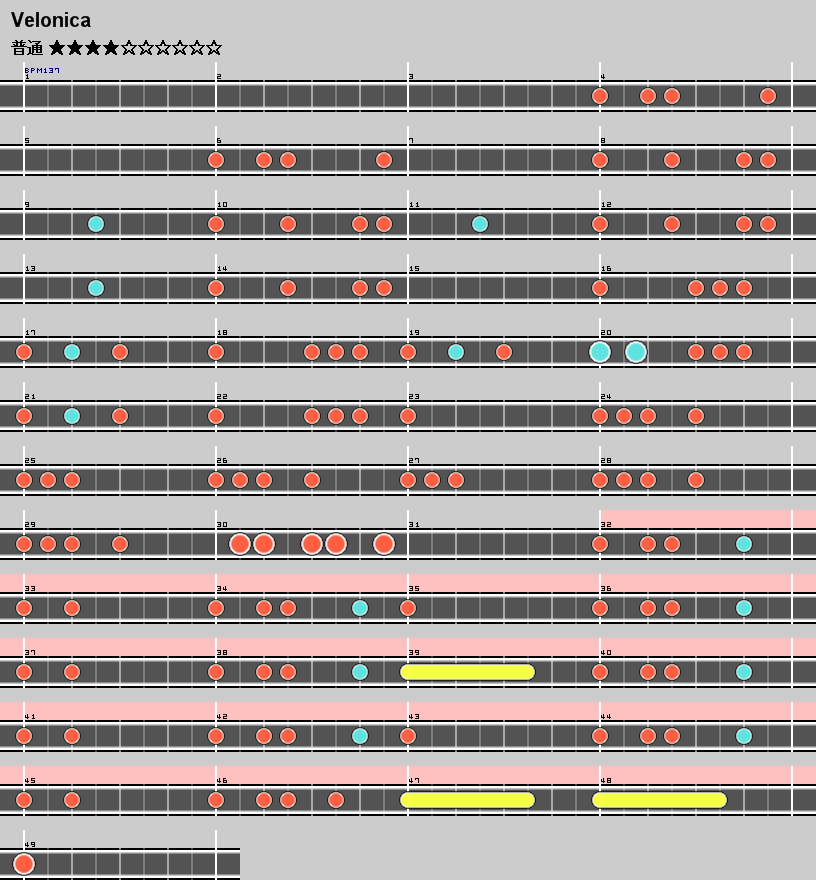816x880 pixels.
Task: Select the last red note in measure 4
Action: click(768, 96)
